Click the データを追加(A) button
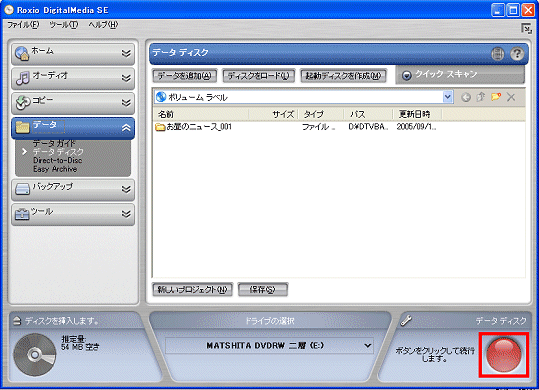 tap(185, 76)
